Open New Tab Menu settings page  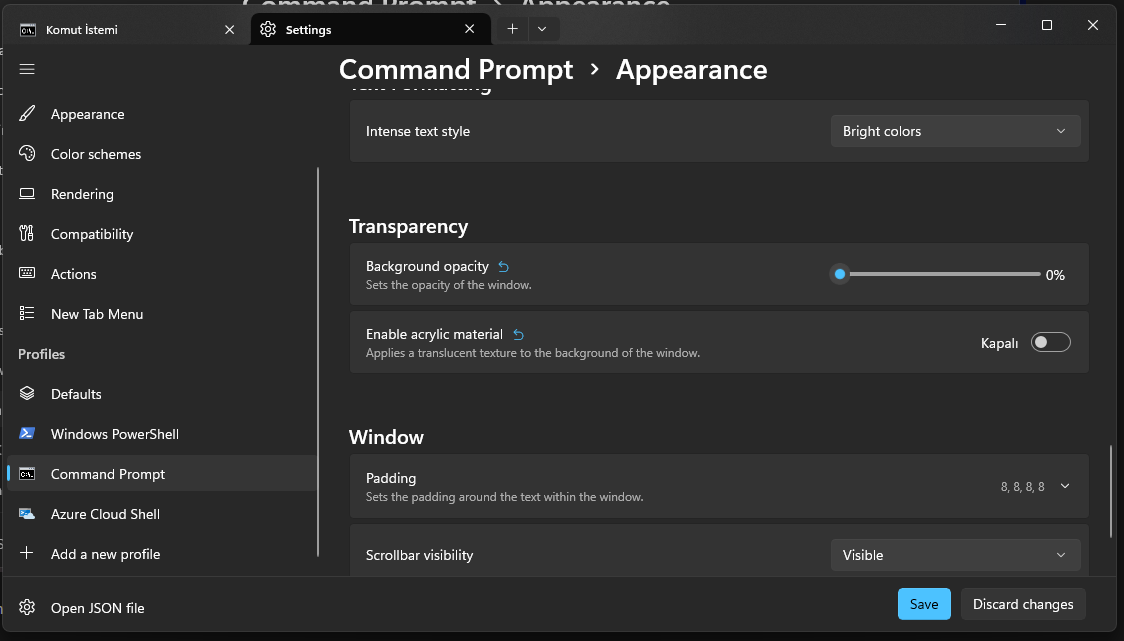(162, 314)
